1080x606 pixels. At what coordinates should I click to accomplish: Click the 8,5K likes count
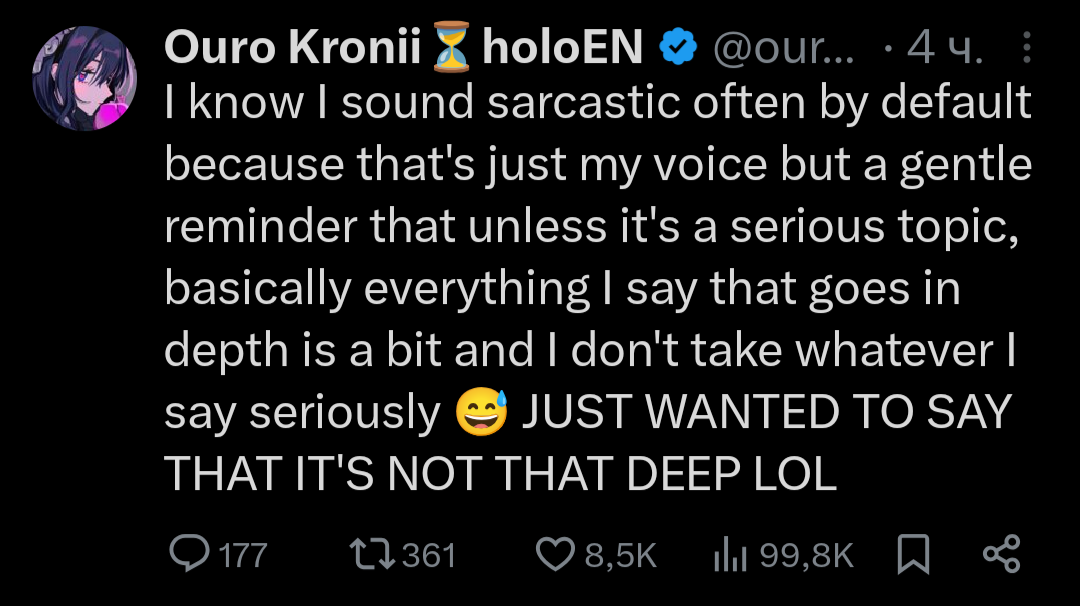pos(620,555)
